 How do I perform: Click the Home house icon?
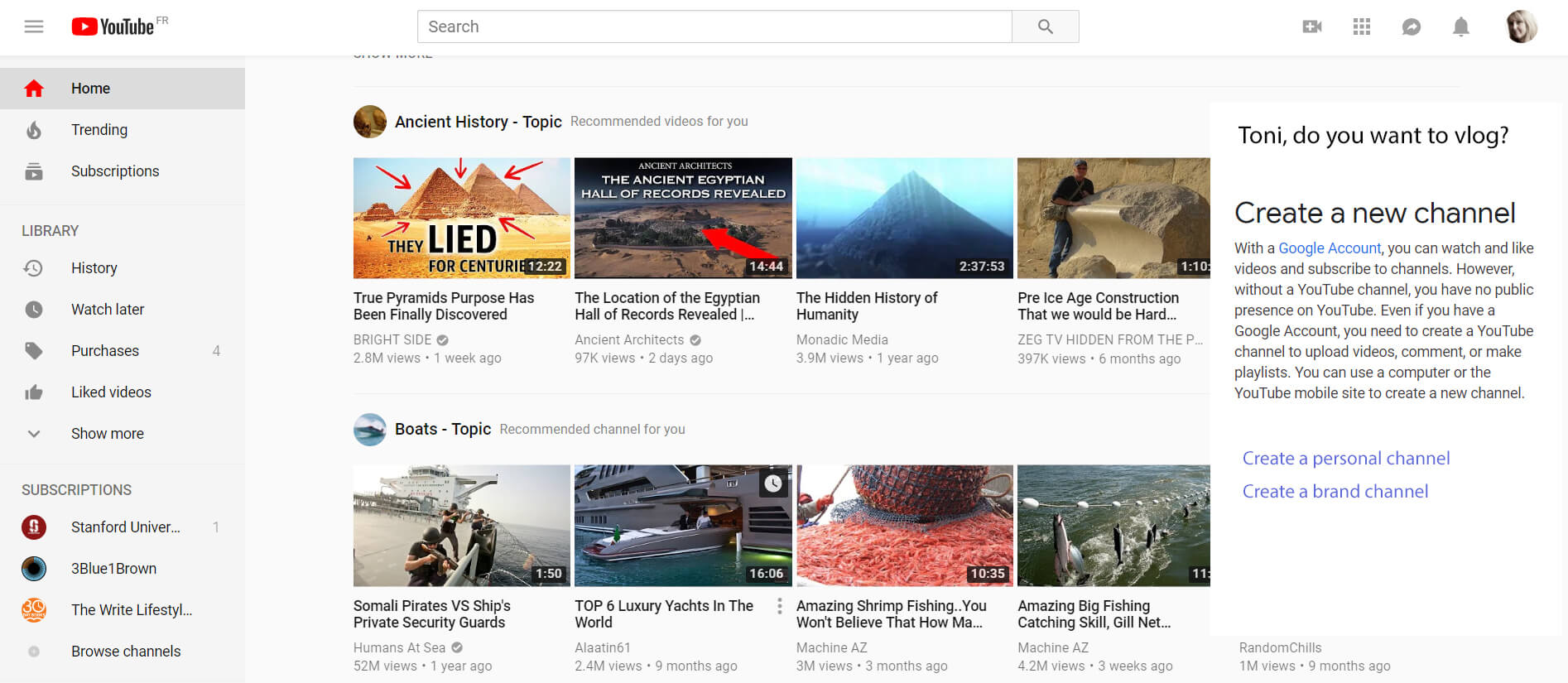click(x=34, y=88)
